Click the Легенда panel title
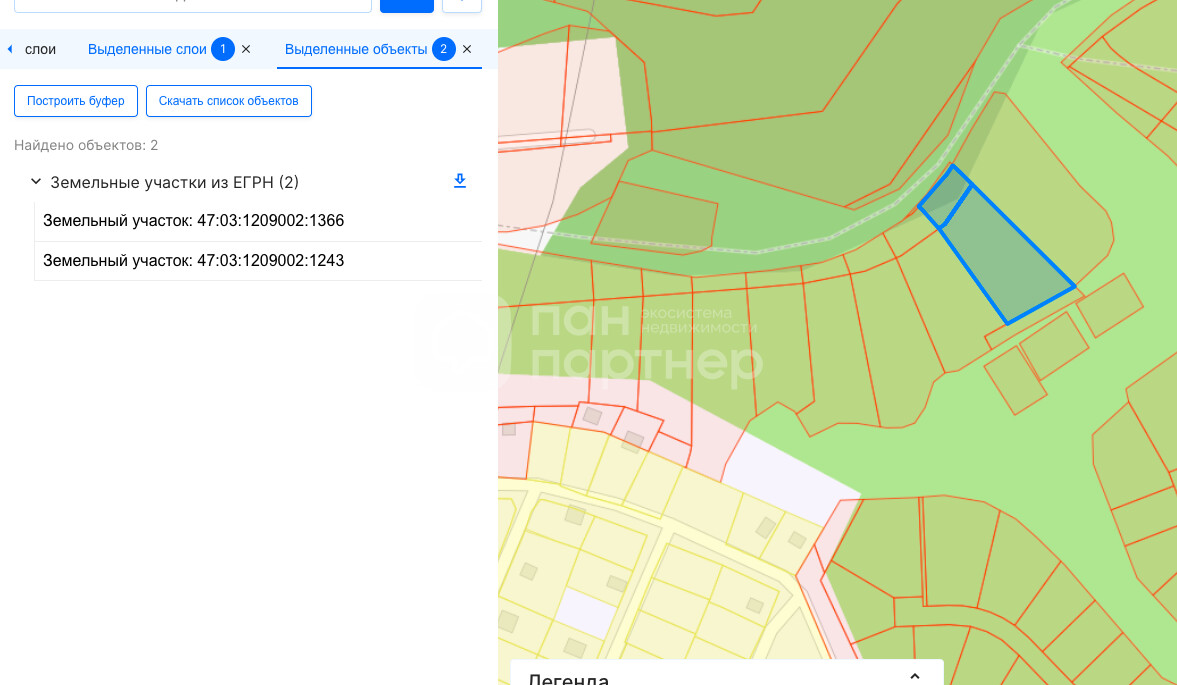This screenshot has width=1177, height=685. tap(568, 679)
